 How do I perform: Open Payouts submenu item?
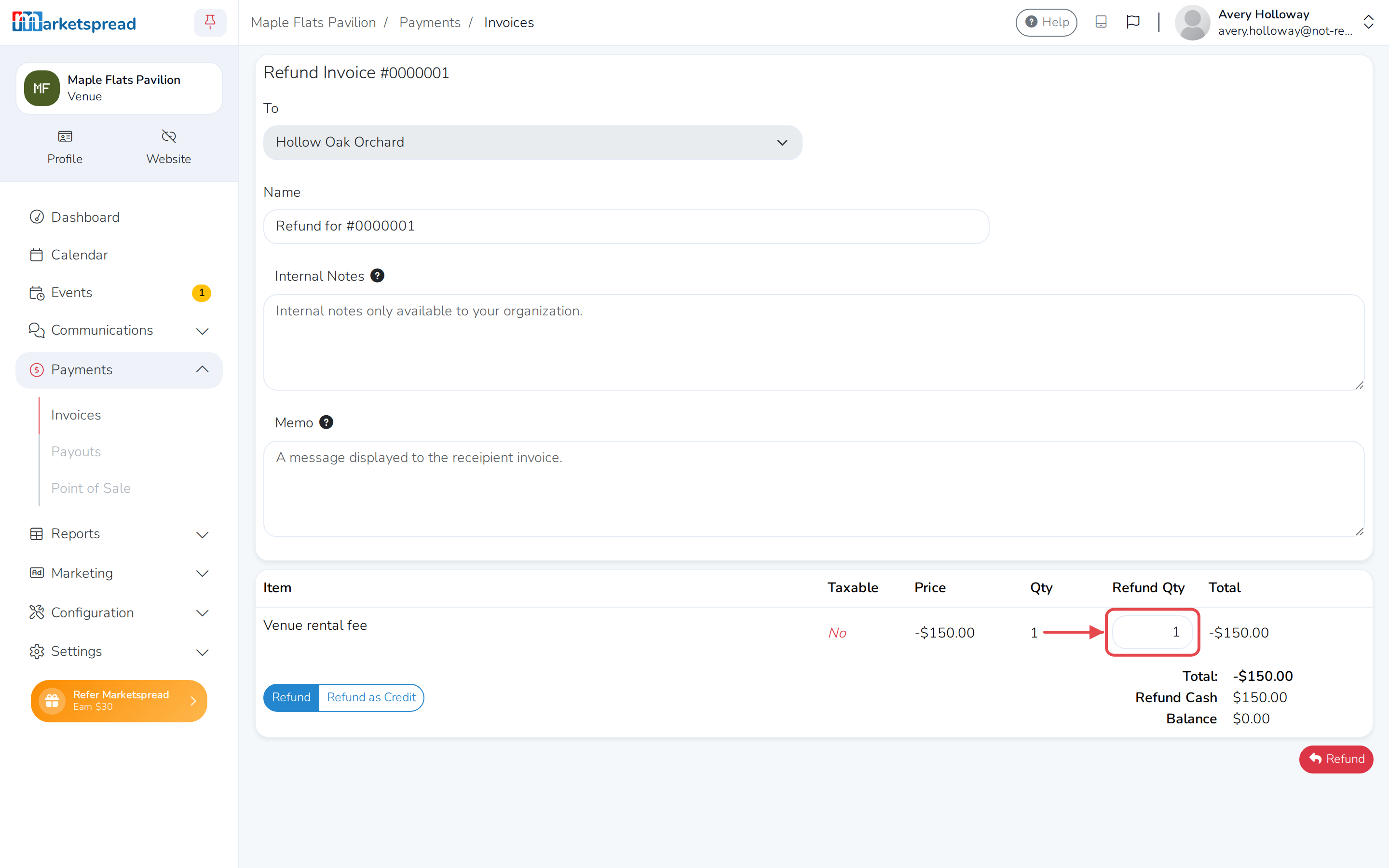(76, 451)
